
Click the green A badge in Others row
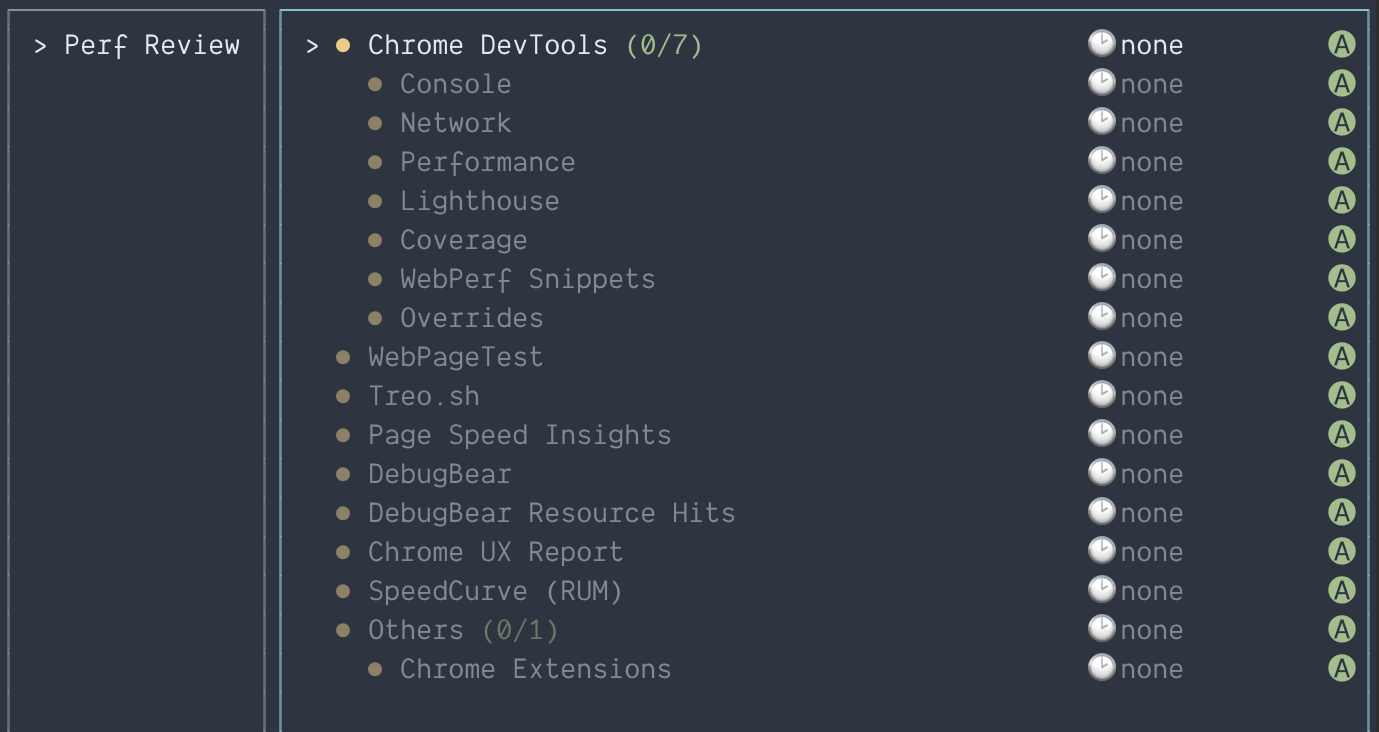(1341, 630)
